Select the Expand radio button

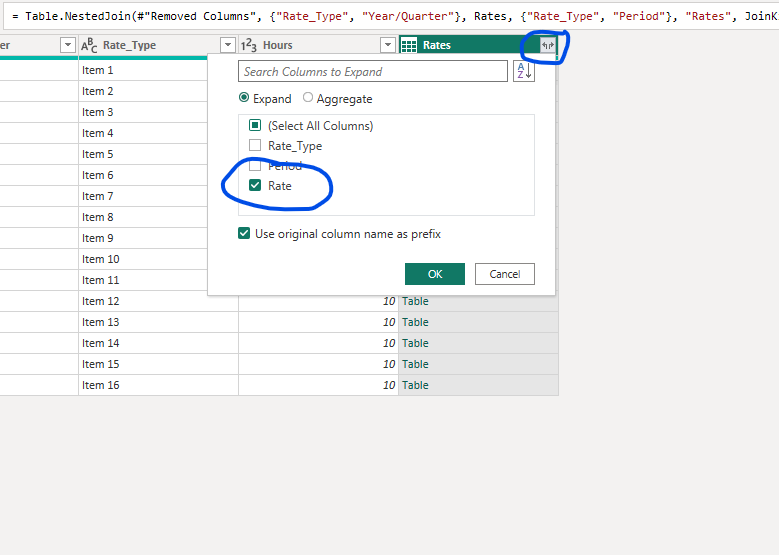point(244,97)
